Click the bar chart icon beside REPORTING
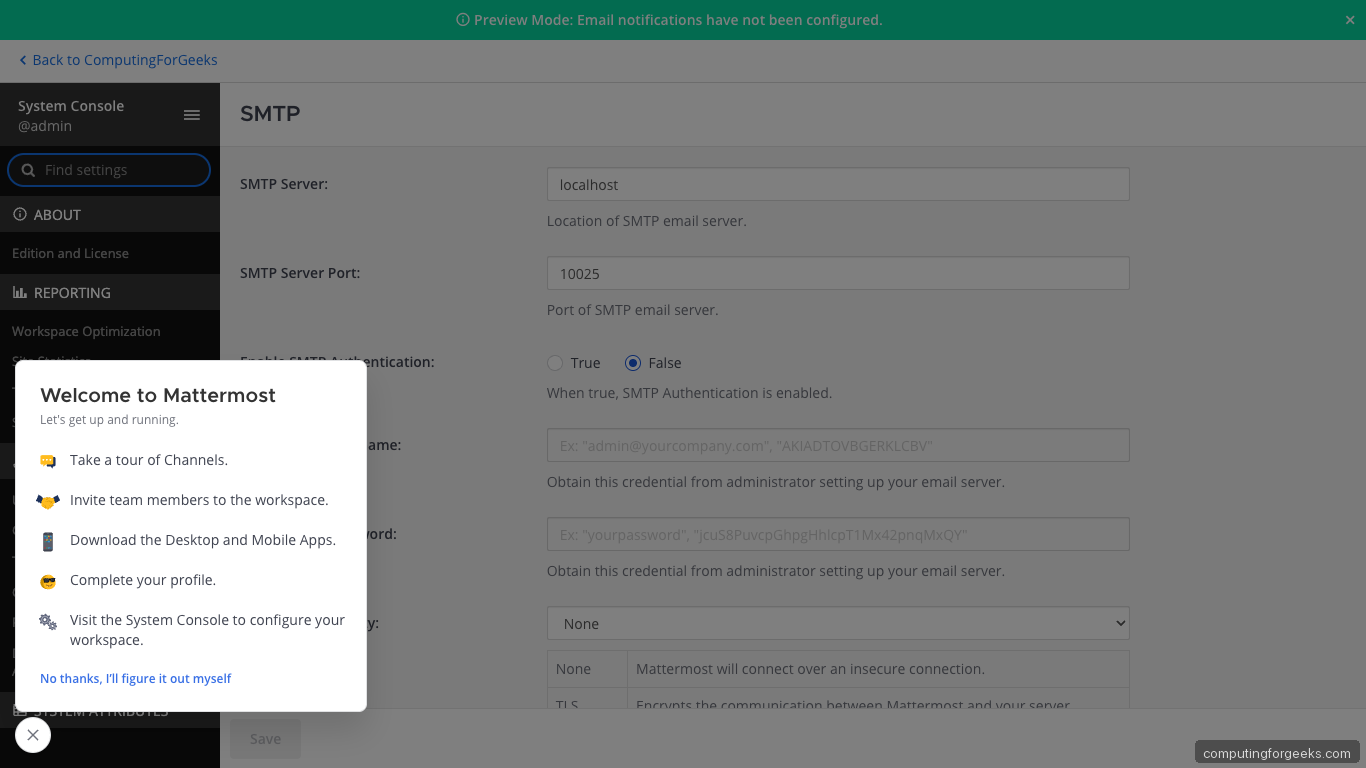This screenshot has height=768, width=1366. [21, 292]
